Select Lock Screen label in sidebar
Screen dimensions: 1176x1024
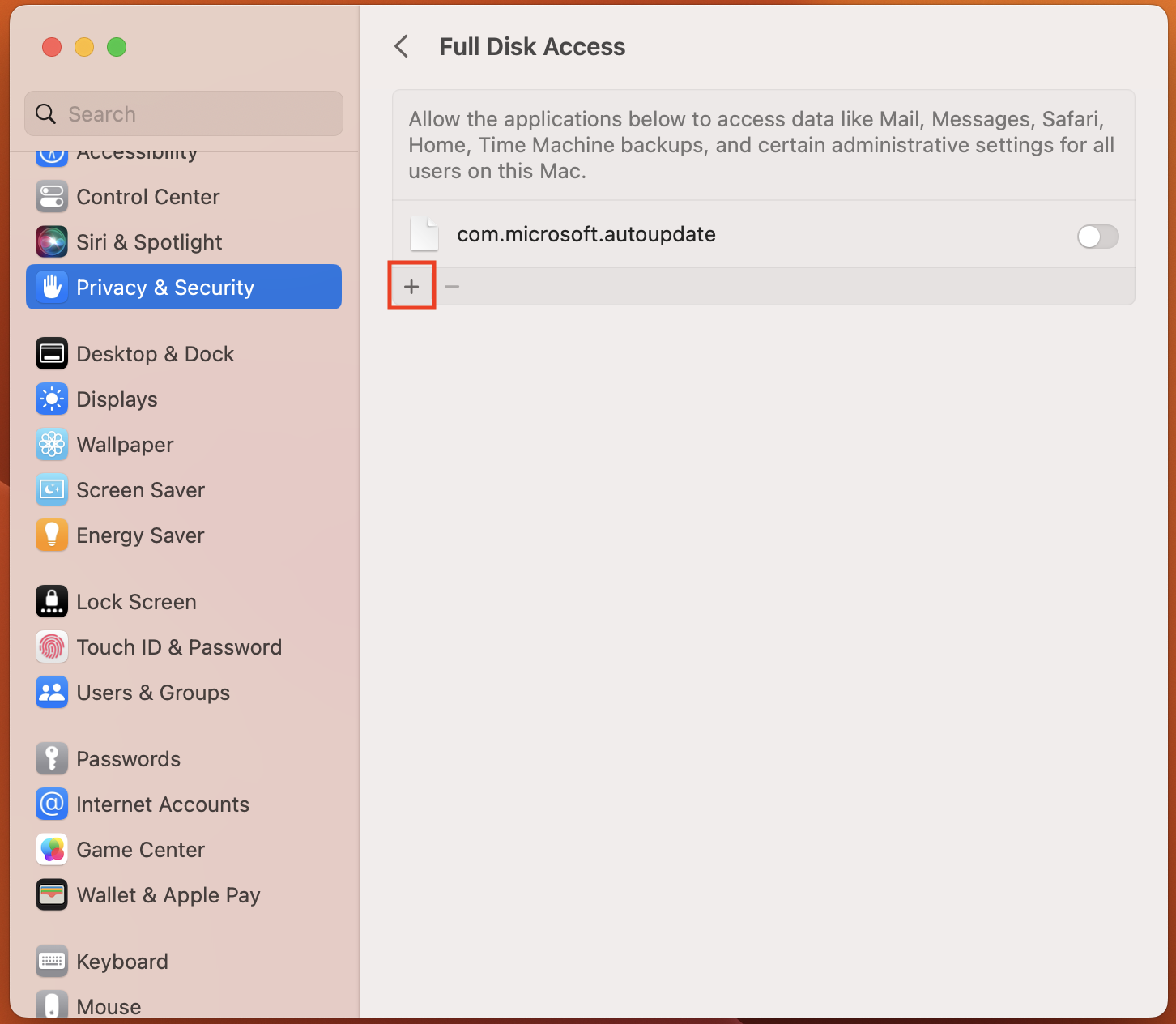(x=136, y=602)
